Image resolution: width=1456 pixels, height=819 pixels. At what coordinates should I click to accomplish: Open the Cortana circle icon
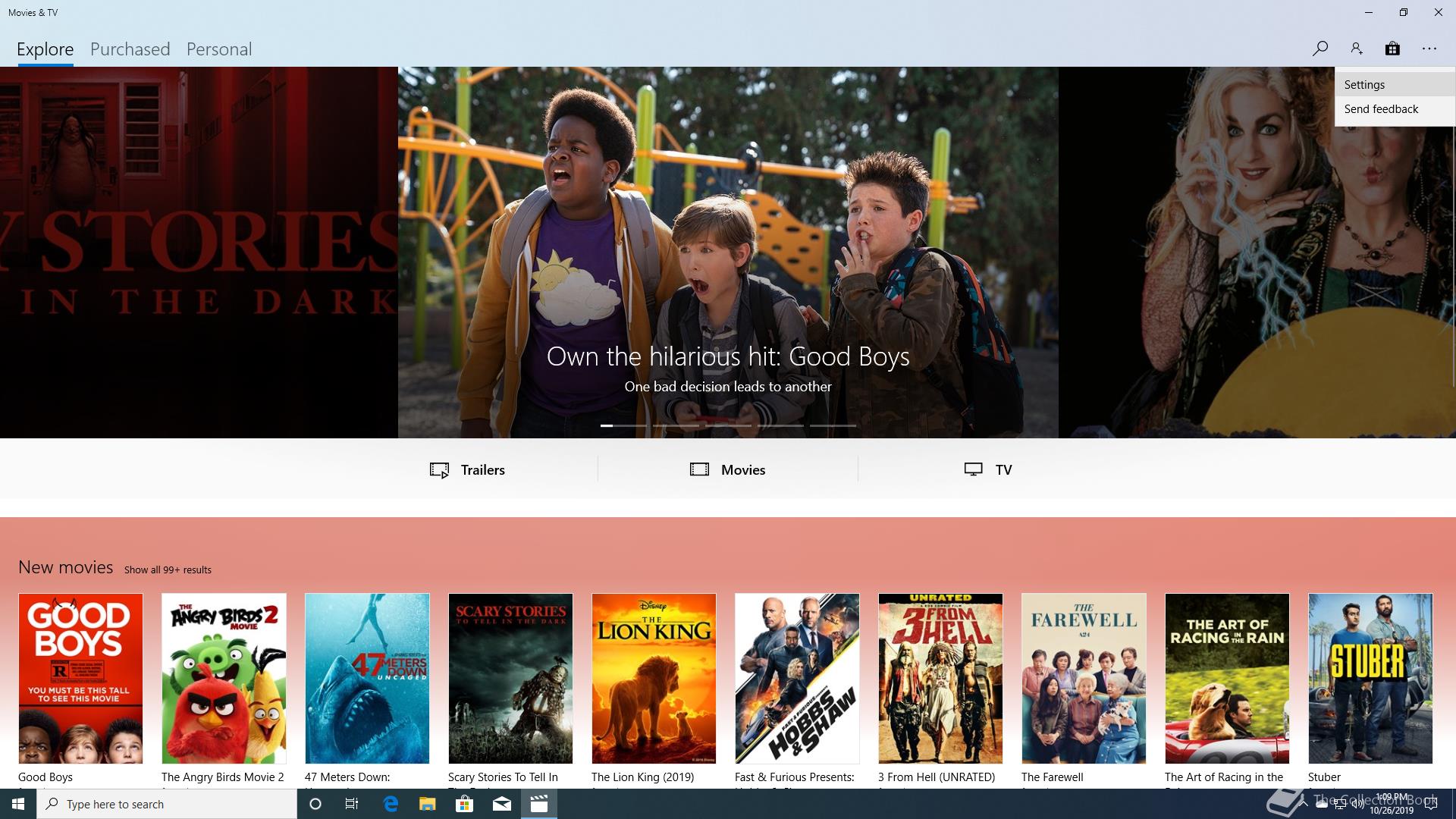315,804
